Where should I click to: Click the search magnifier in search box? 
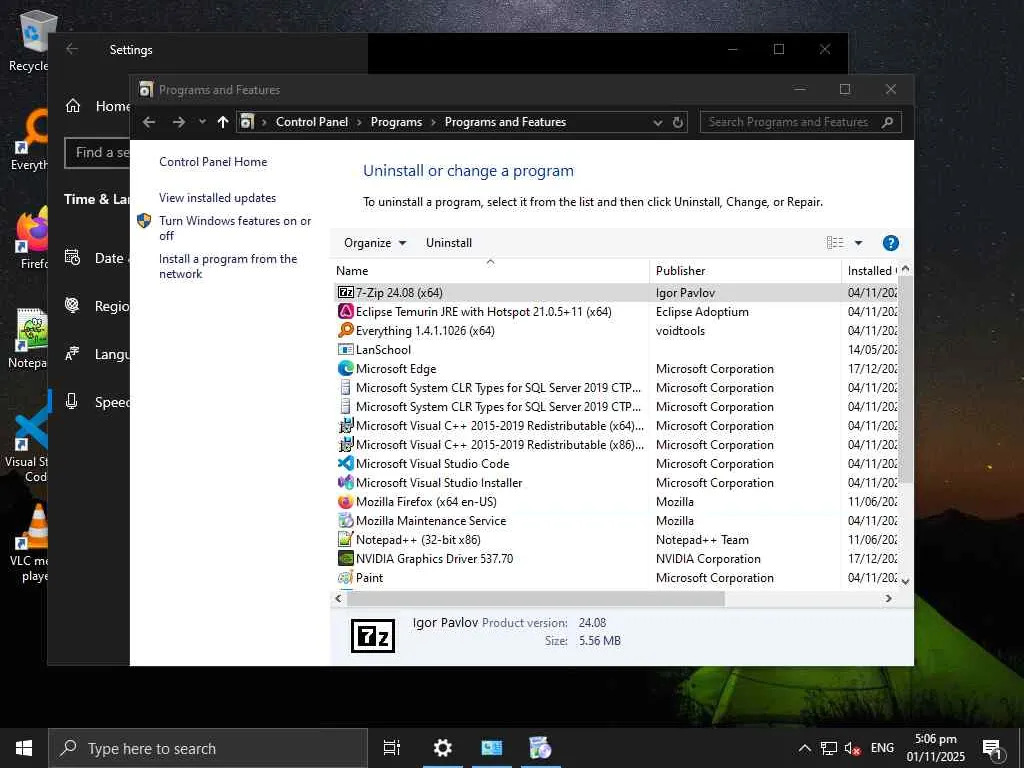(887, 122)
